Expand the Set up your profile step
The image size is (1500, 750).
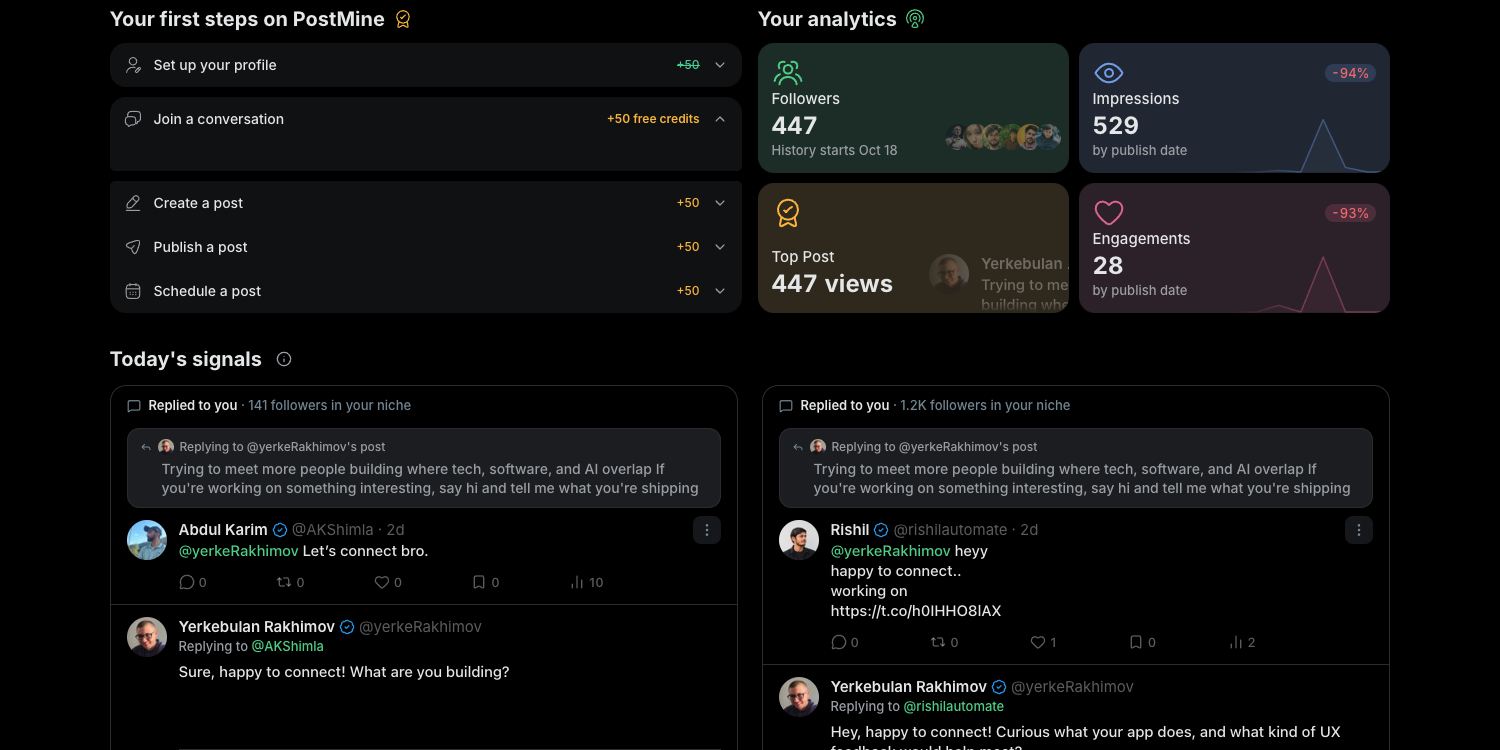pos(720,65)
